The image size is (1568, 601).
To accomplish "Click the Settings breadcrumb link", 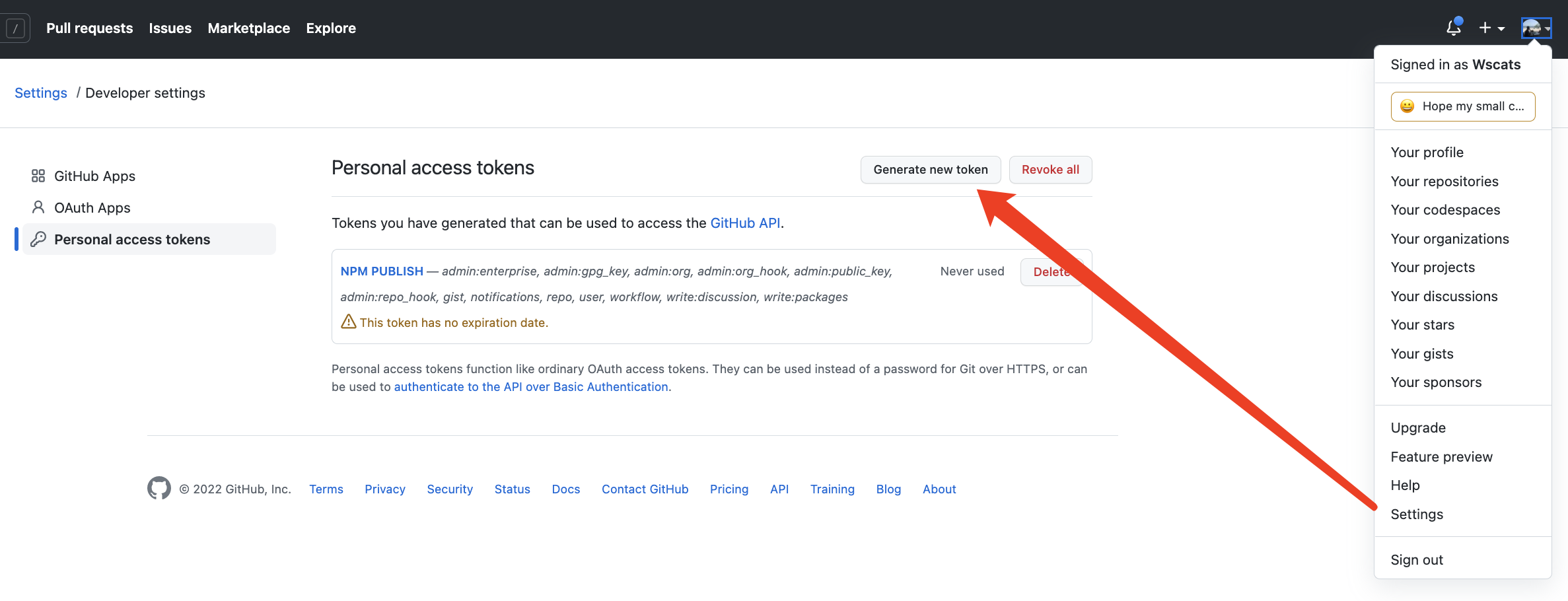I will point(41,93).
